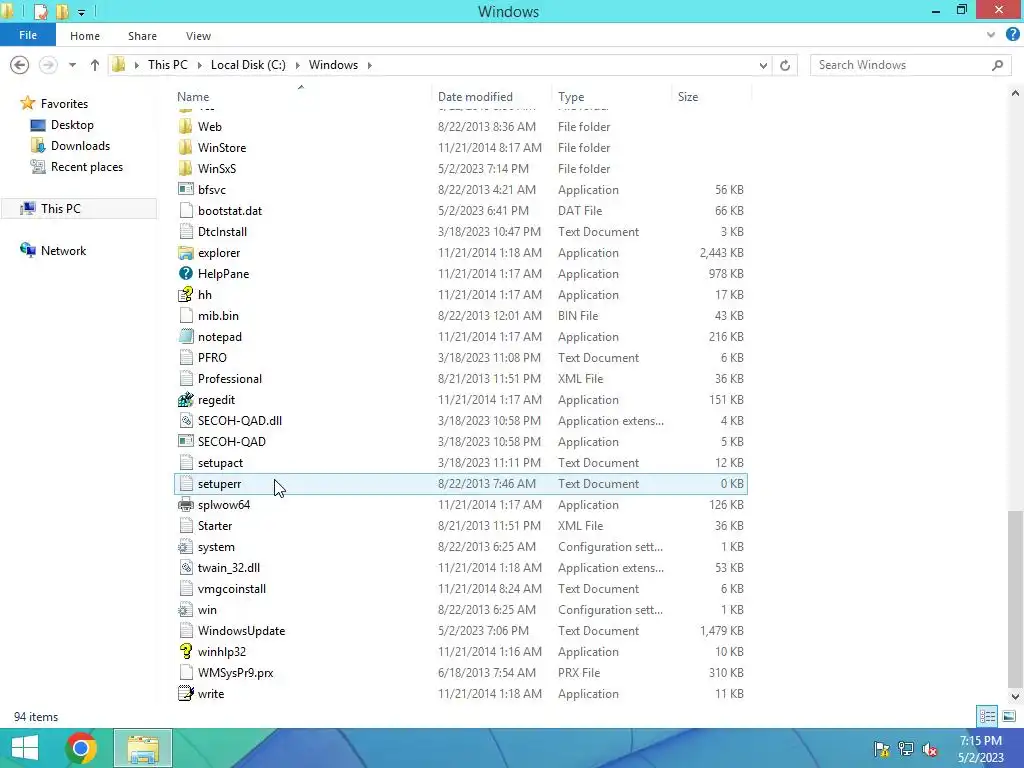Click the scrollbar up arrow
The height and width of the screenshot is (768, 1024).
click(1015, 93)
